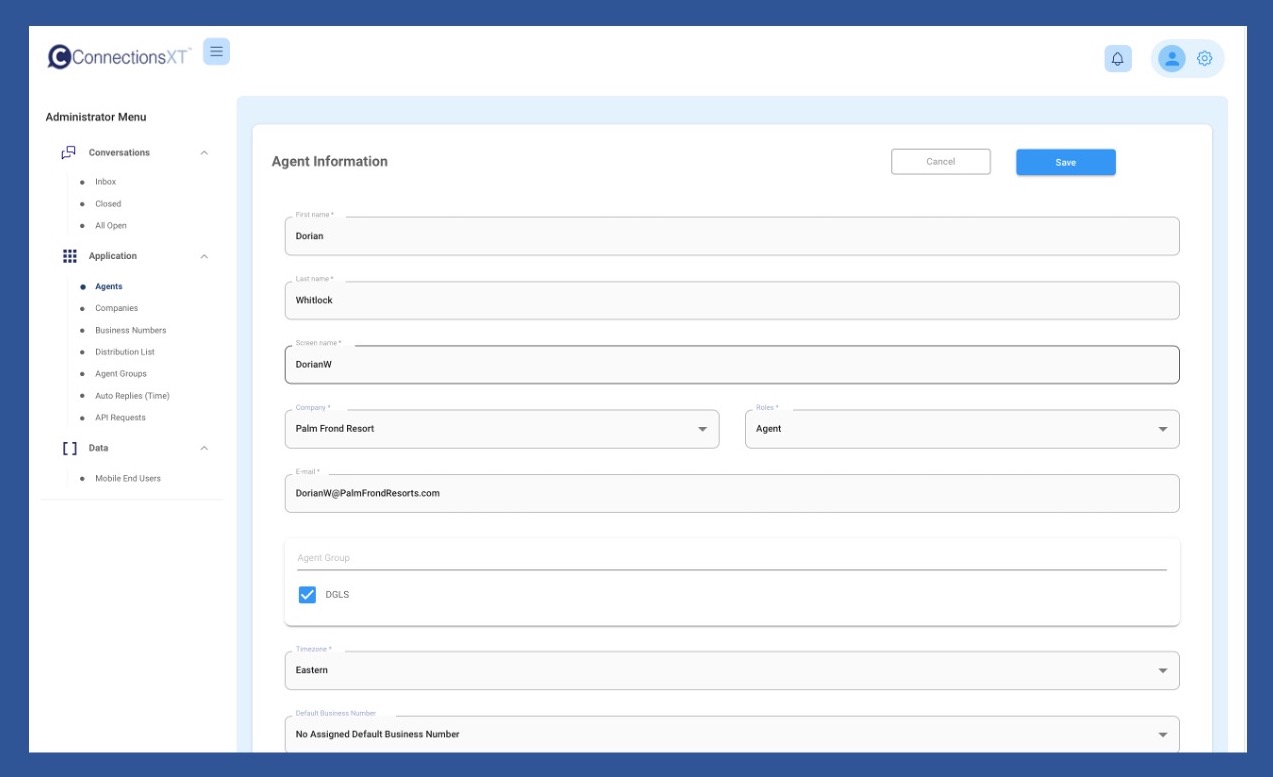Open the settings gear icon
The height and width of the screenshot is (777, 1273).
pyautogui.click(x=1204, y=59)
